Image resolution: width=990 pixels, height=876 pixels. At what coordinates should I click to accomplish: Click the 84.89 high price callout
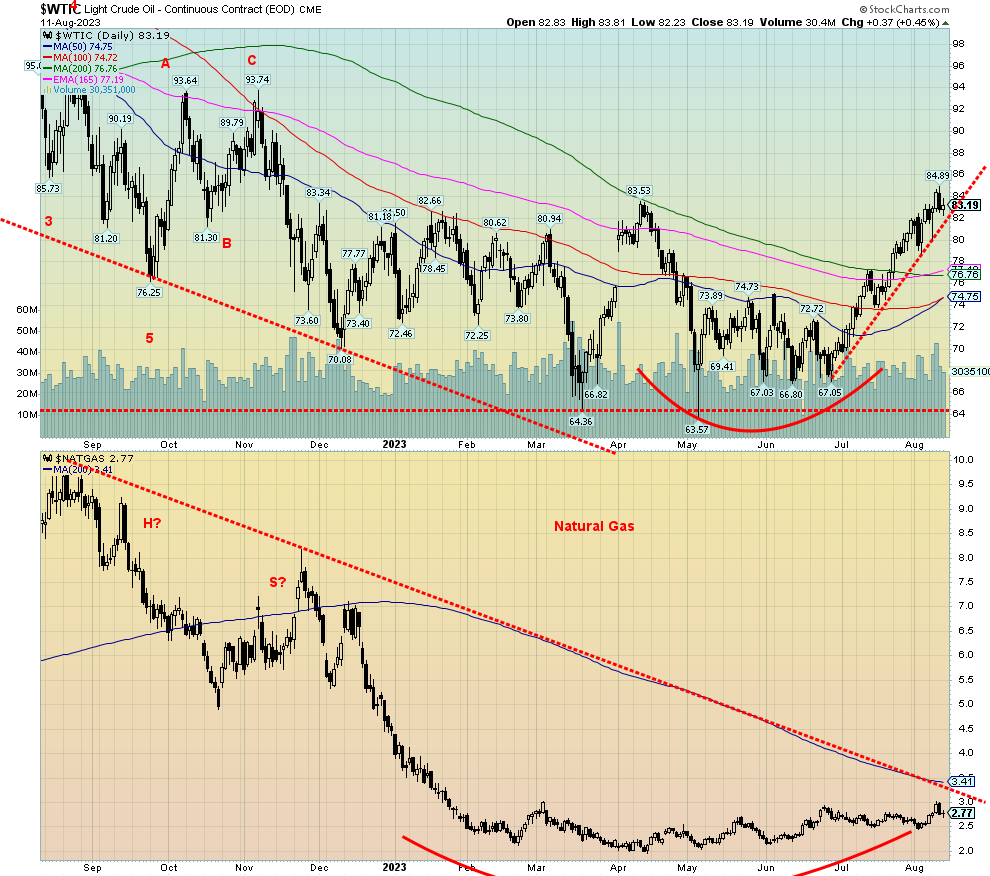click(936, 175)
